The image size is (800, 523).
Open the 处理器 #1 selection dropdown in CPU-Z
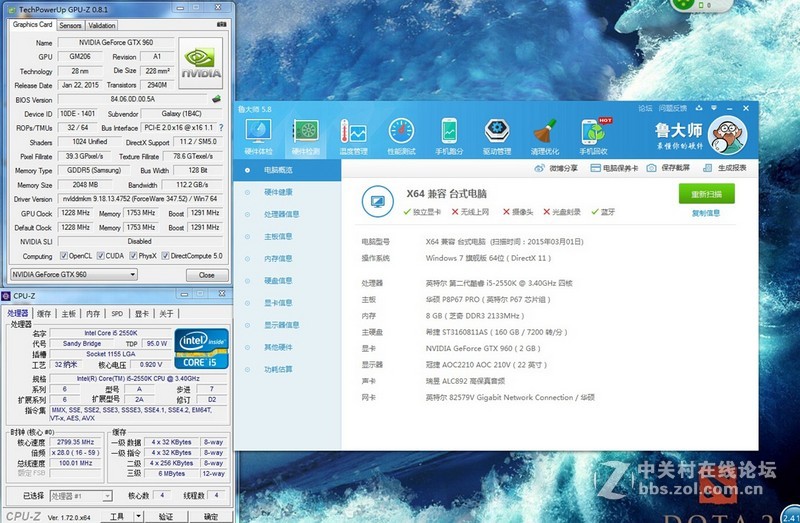point(81,495)
